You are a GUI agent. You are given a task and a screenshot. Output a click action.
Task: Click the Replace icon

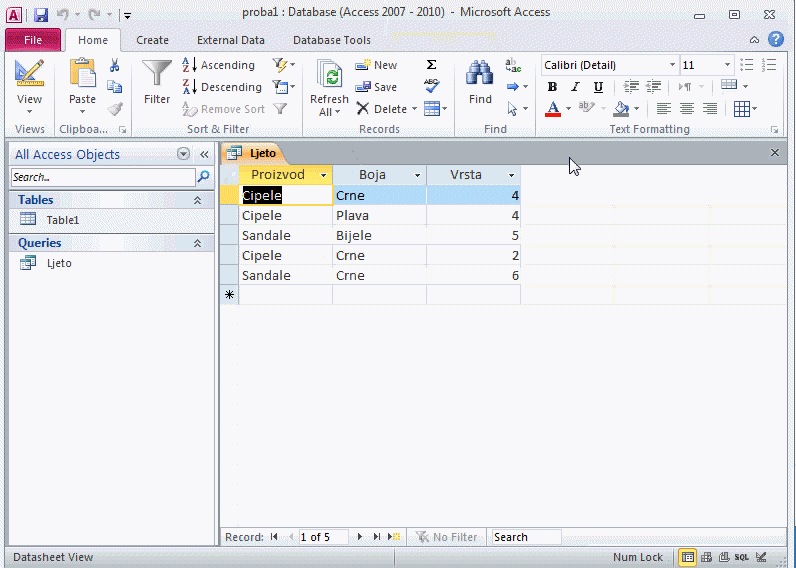[x=513, y=65]
